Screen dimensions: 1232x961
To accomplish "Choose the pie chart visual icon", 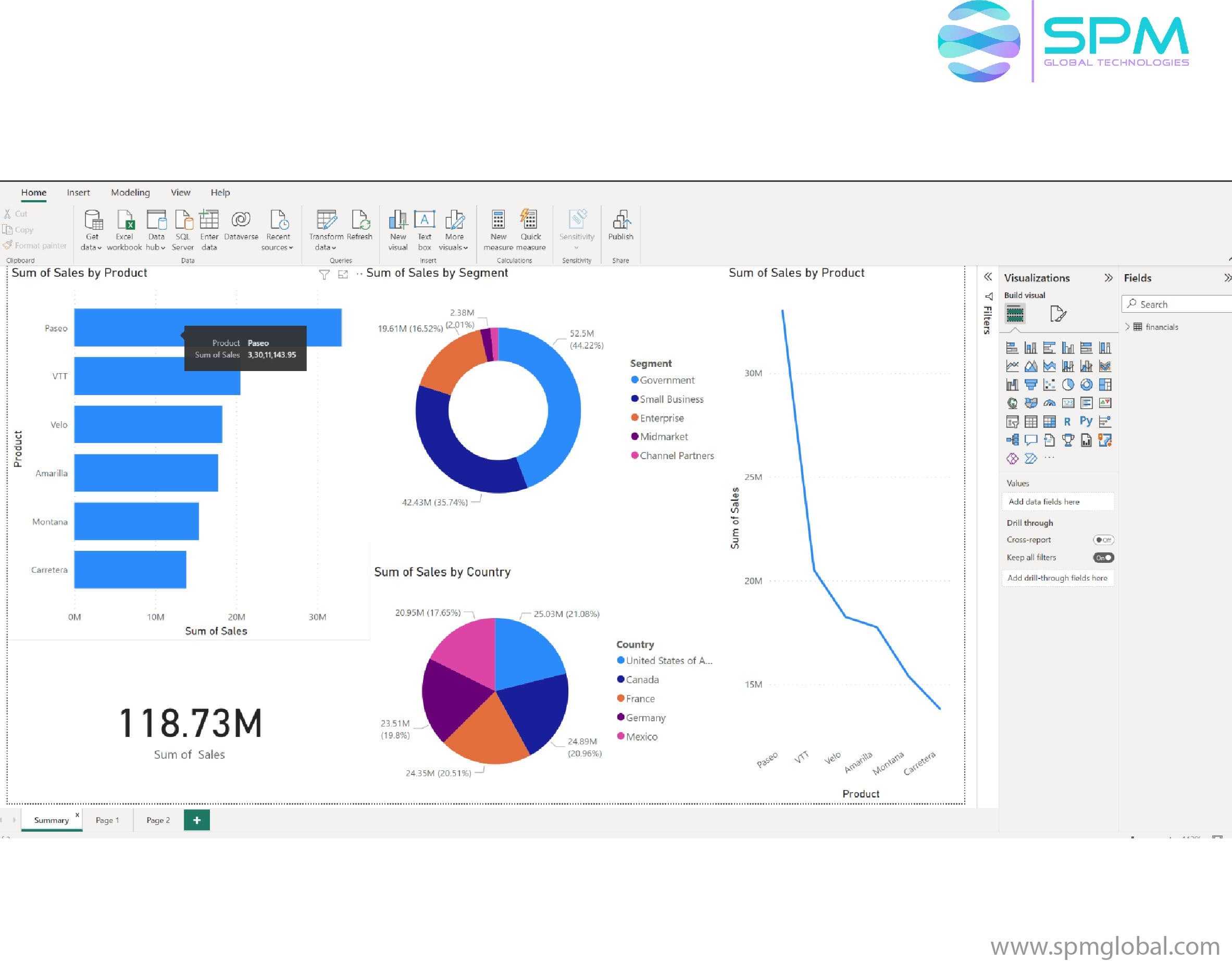I will pyautogui.click(x=1068, y=385).
